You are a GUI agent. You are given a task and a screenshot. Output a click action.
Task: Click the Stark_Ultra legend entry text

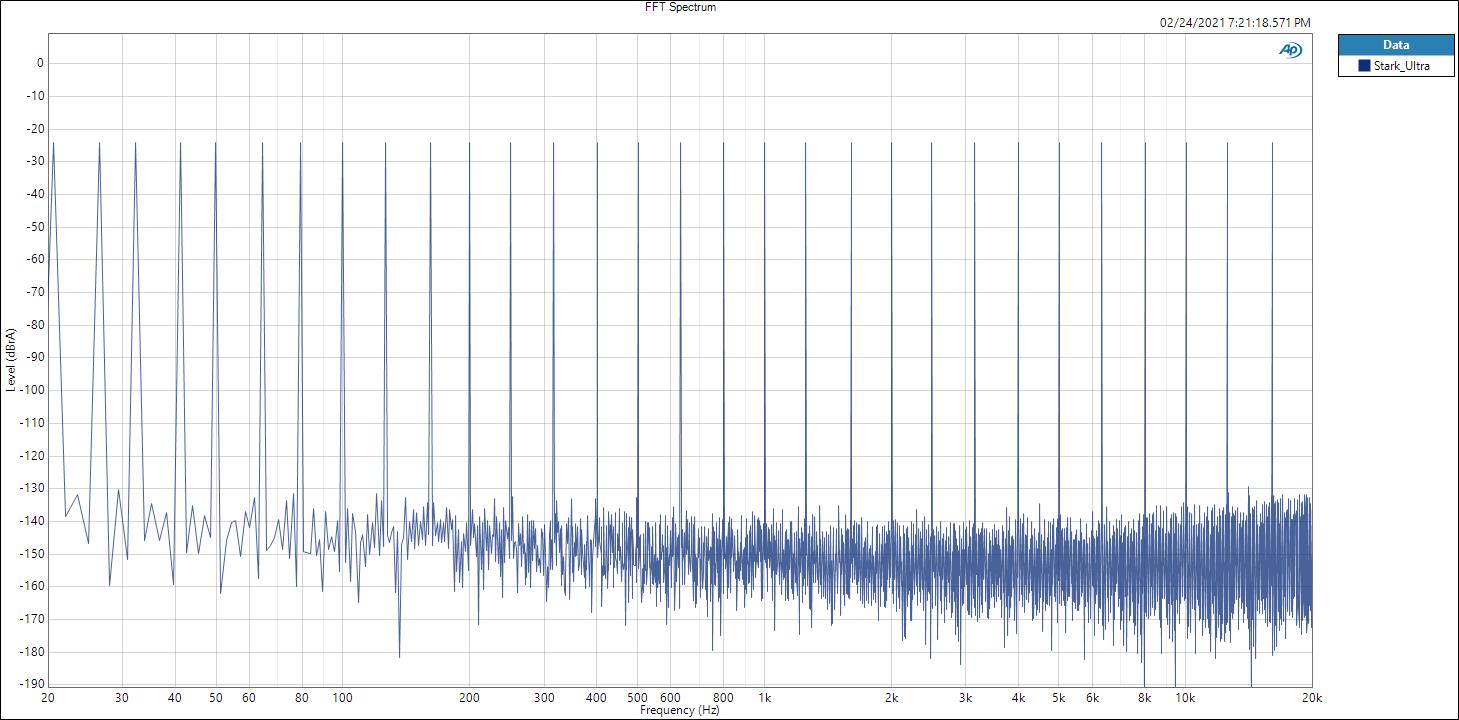(1401, 66)
